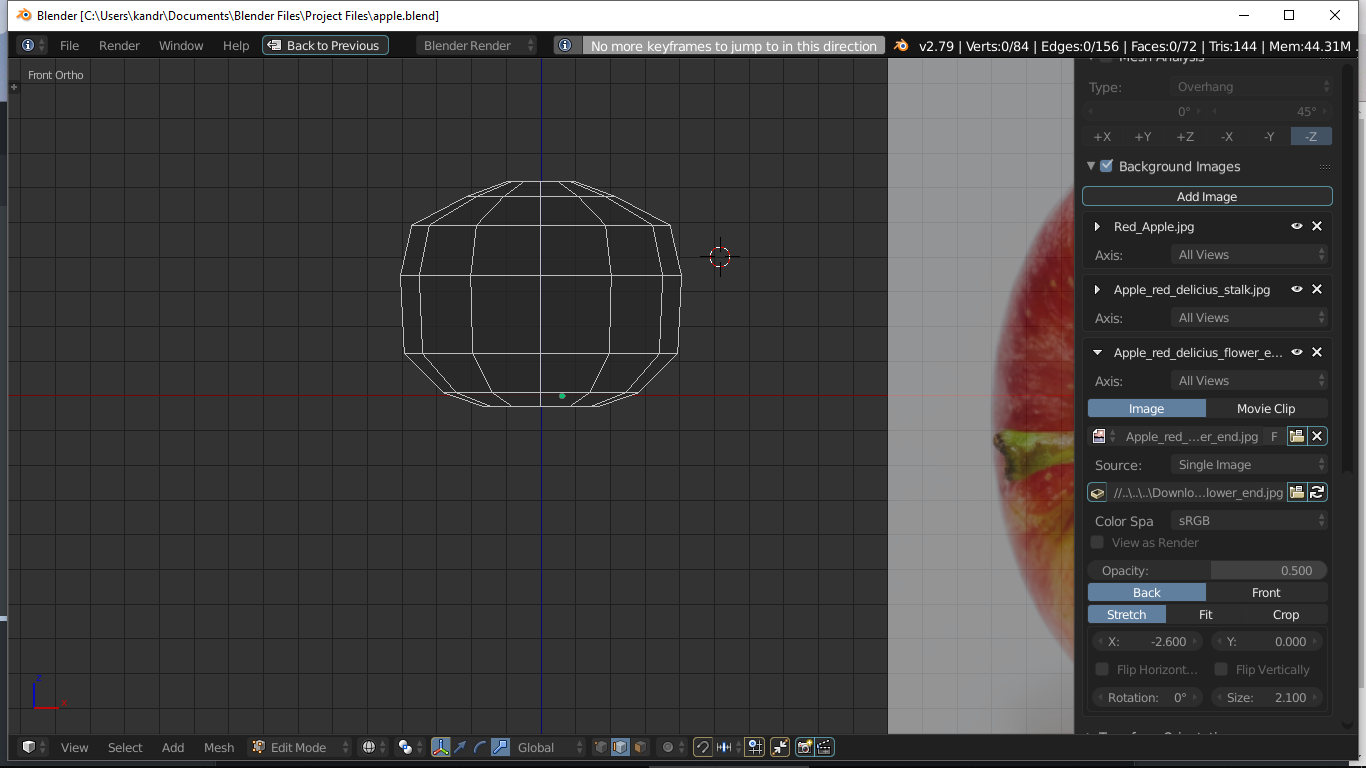Open the 3D View editor type selector
Screen dimensions: 1366x768
34,747
